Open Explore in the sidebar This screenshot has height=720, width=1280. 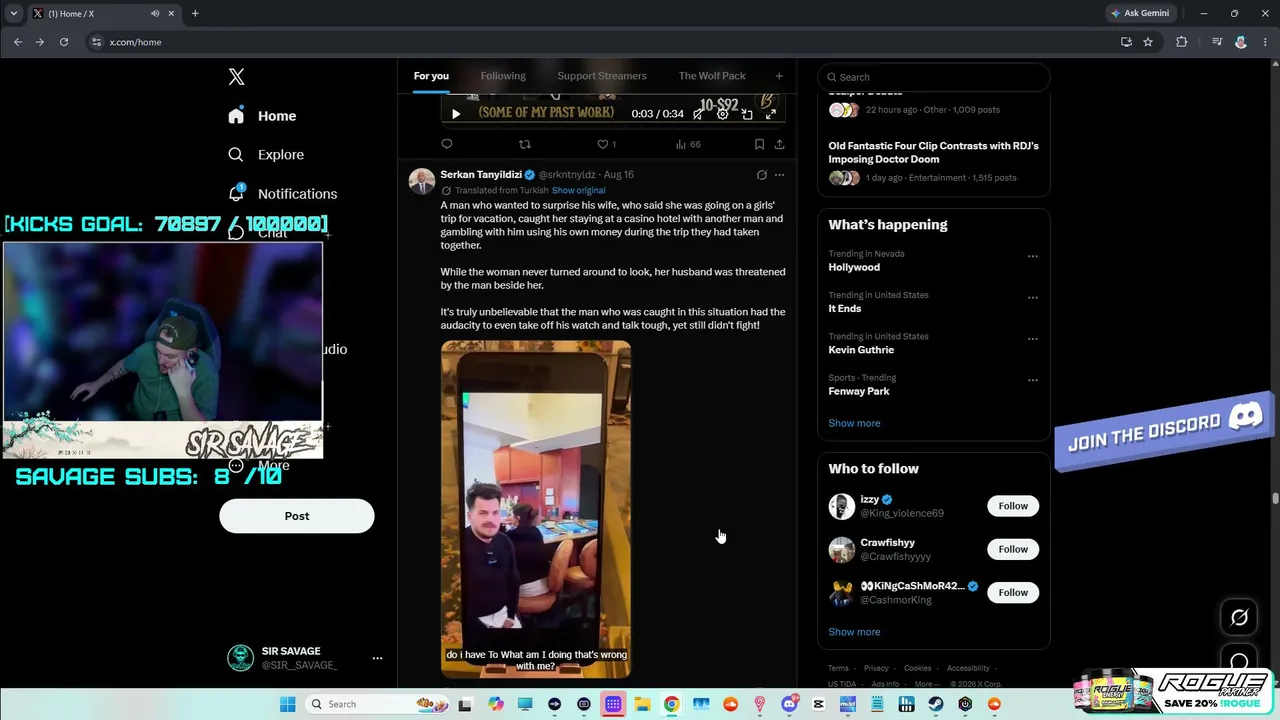(x=266, y=155)
